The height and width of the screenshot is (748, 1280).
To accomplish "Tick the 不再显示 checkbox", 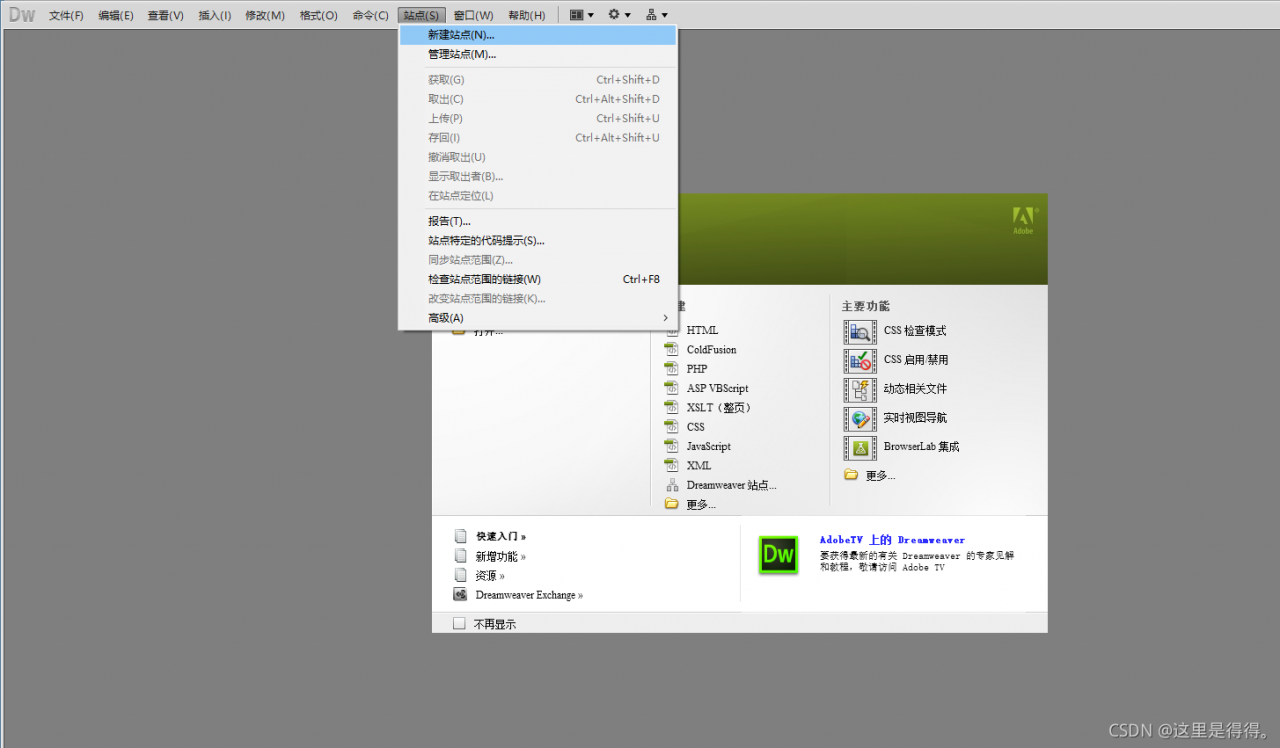I will [x=460, y=623].
